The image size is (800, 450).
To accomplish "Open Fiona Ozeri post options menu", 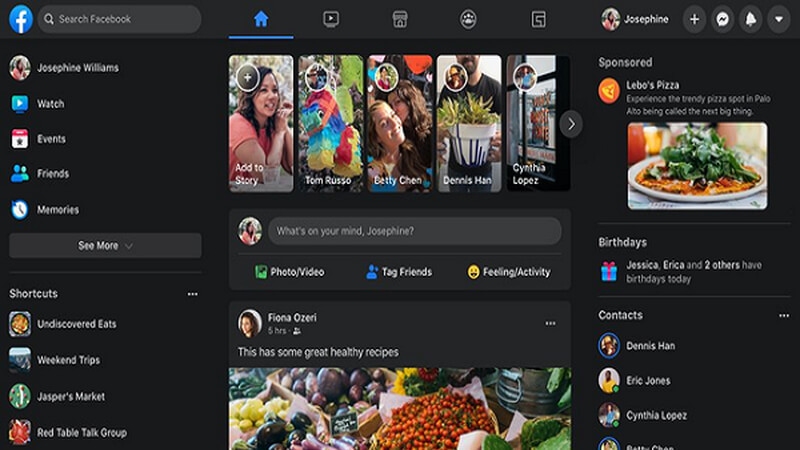I will pos(550,323).
